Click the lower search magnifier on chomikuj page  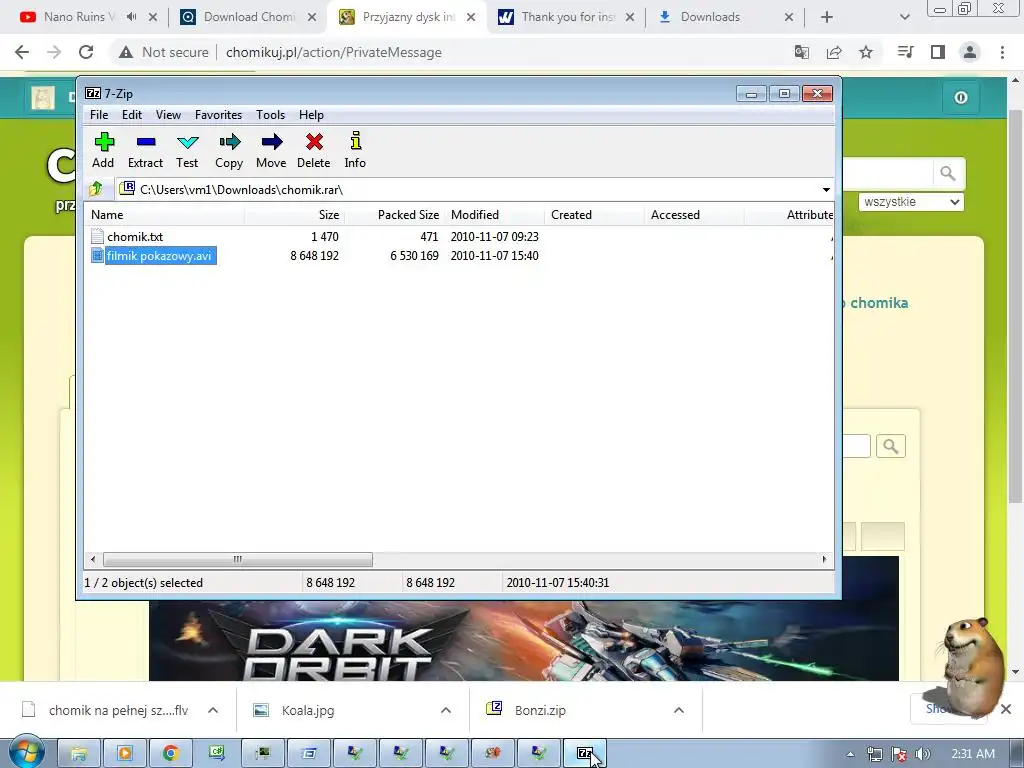coord(891,446)
